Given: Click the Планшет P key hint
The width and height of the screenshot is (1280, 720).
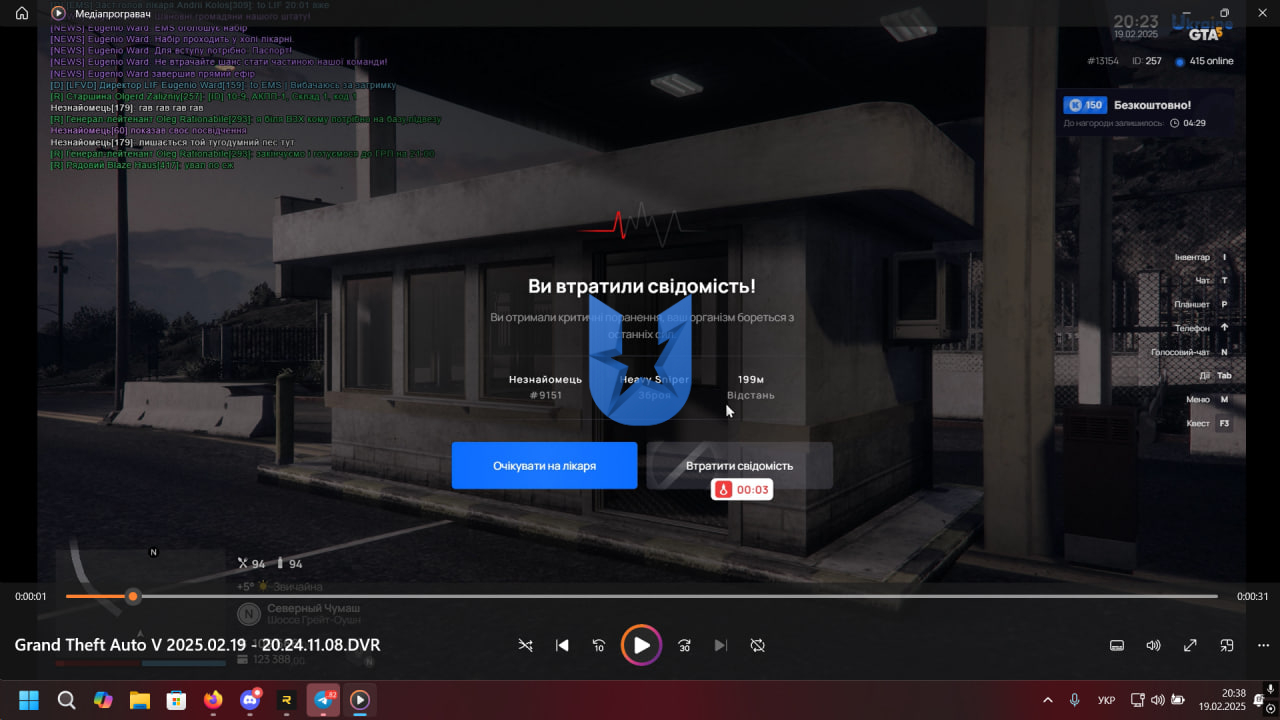Looking at the screenshot, I should [x=1203, y=304].
